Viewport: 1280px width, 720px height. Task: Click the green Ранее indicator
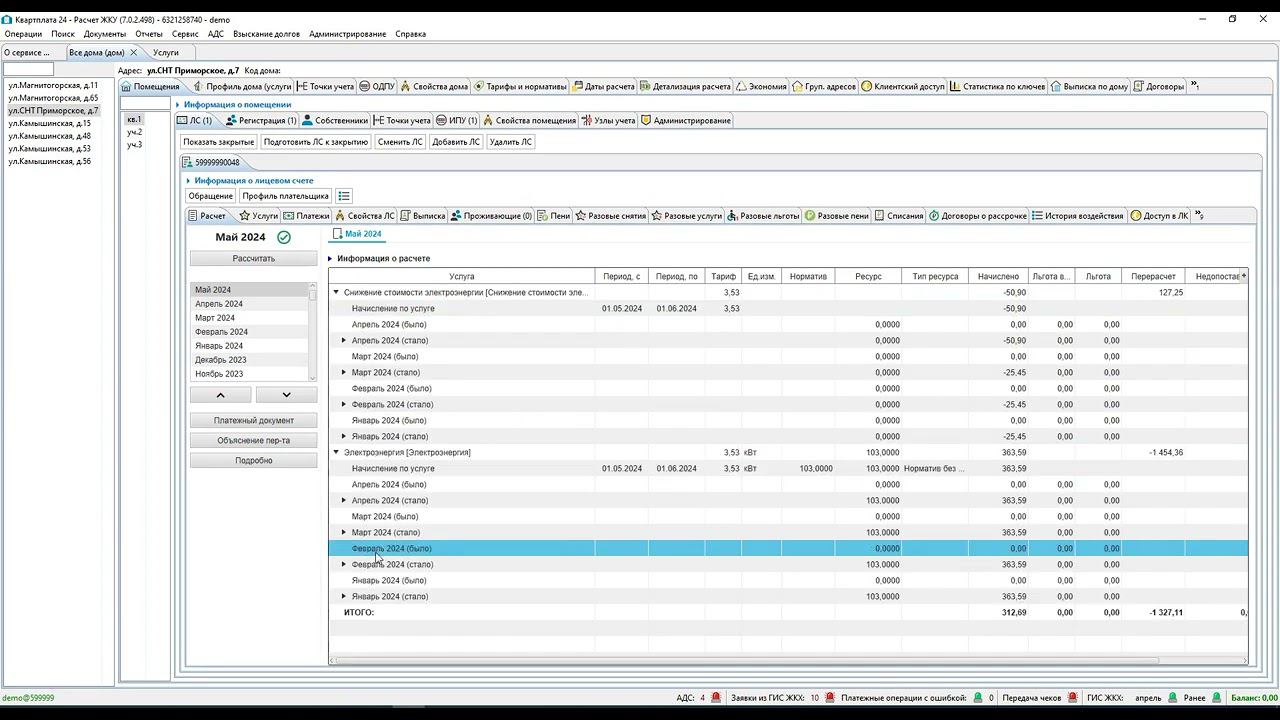(1217, 698)
